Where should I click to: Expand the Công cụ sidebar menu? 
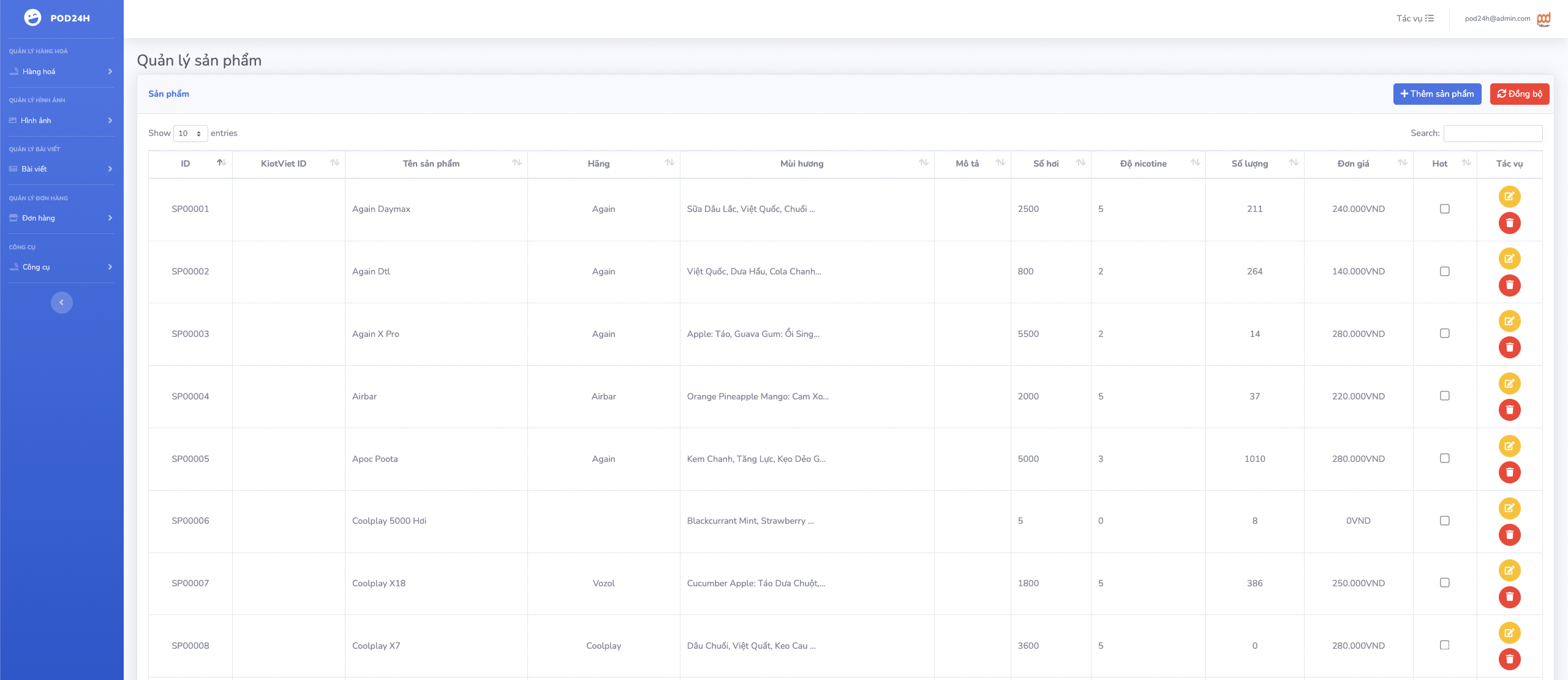61,267
